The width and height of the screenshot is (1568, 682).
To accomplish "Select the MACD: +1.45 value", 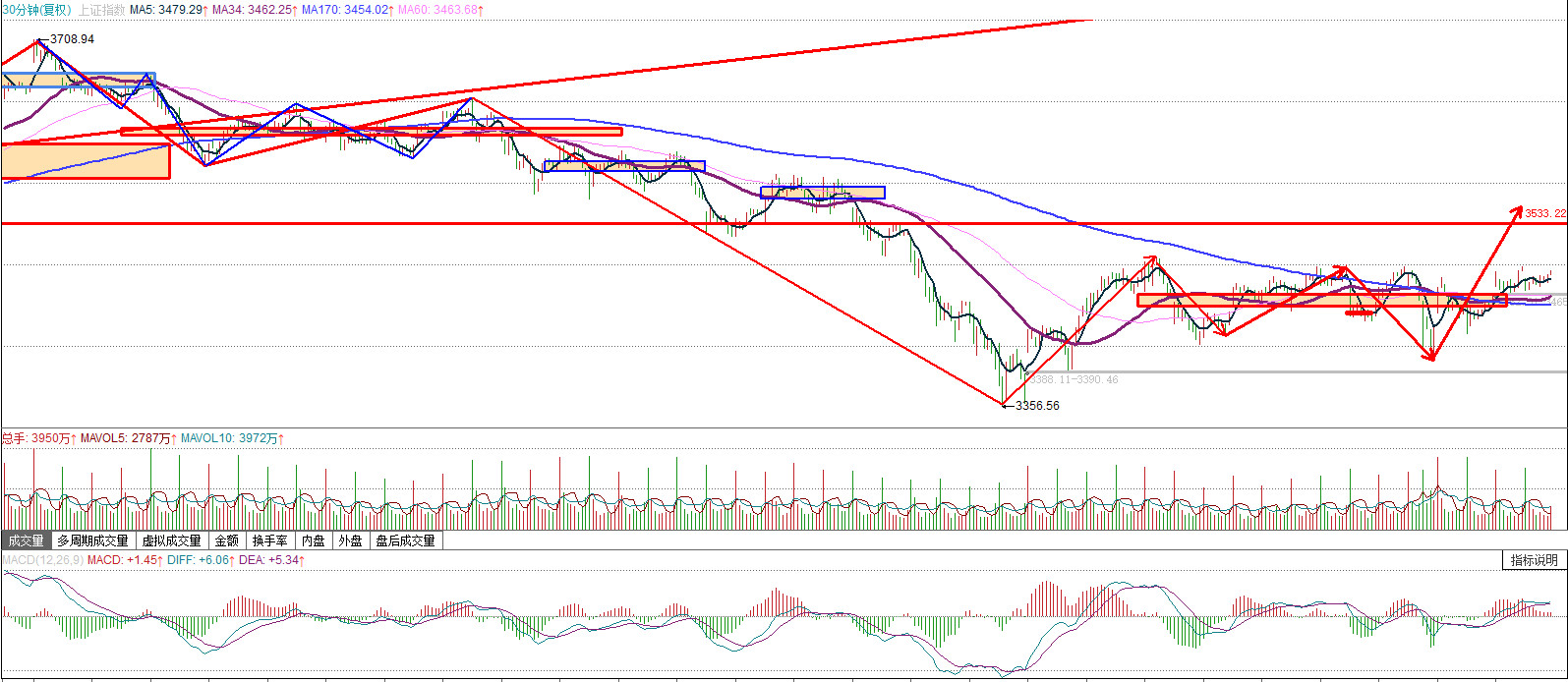I will coord(126,560).
